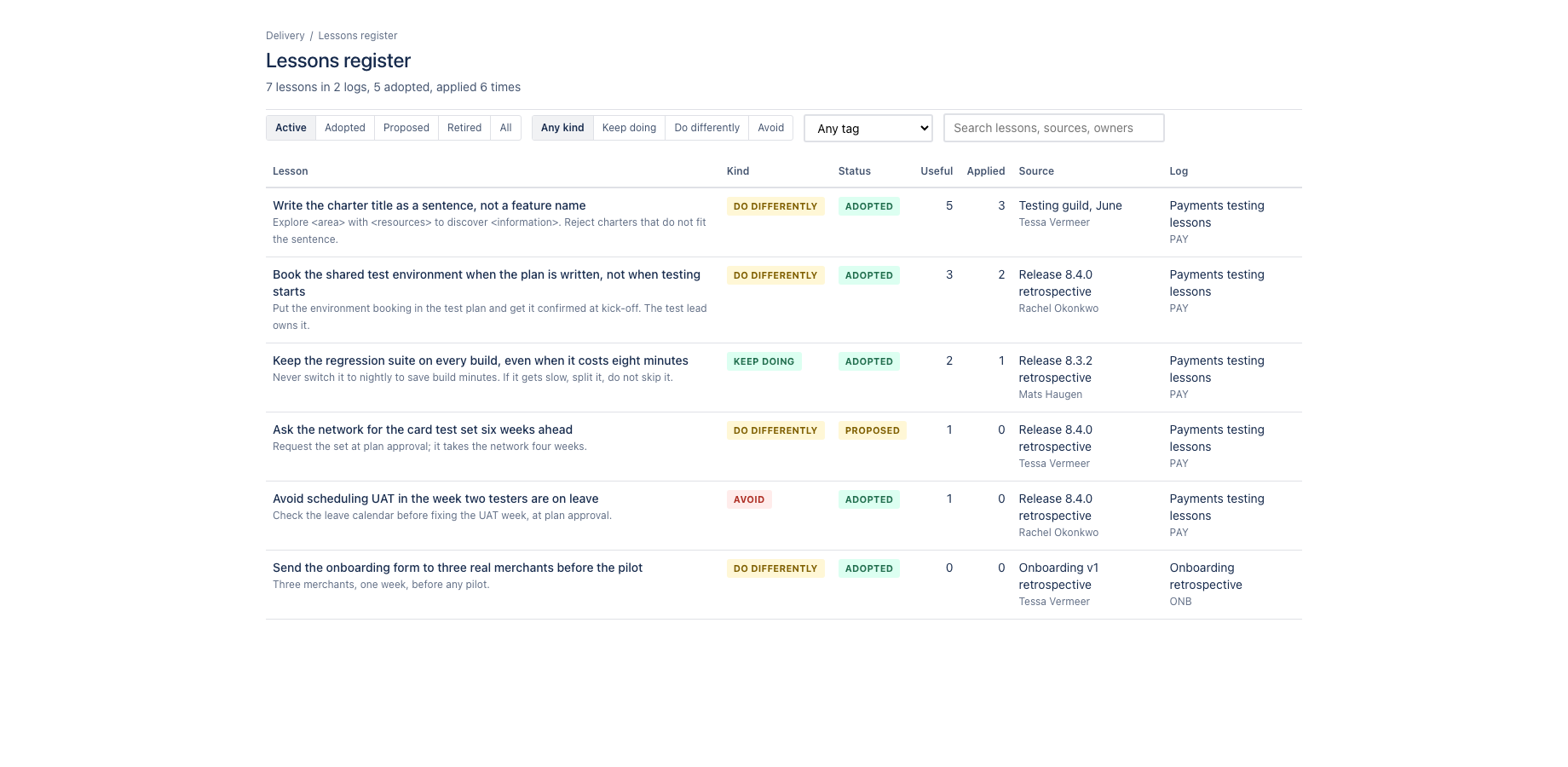Open lesson 'Book the shared test environment'
The width and height of the screenshot is (1568, 767).
(x=487, y=283)
